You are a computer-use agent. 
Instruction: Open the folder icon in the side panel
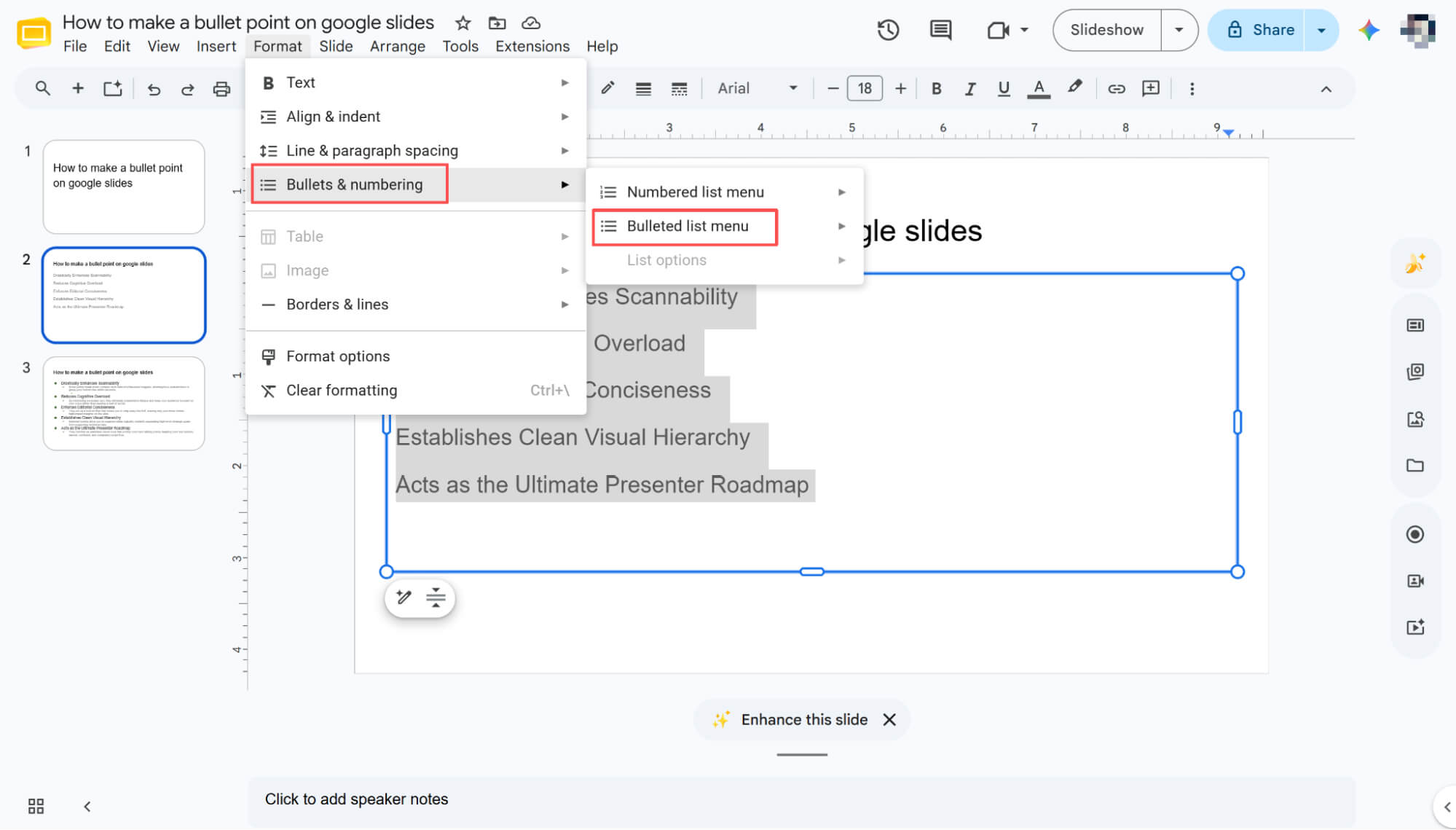click(x=1415, y=466)
